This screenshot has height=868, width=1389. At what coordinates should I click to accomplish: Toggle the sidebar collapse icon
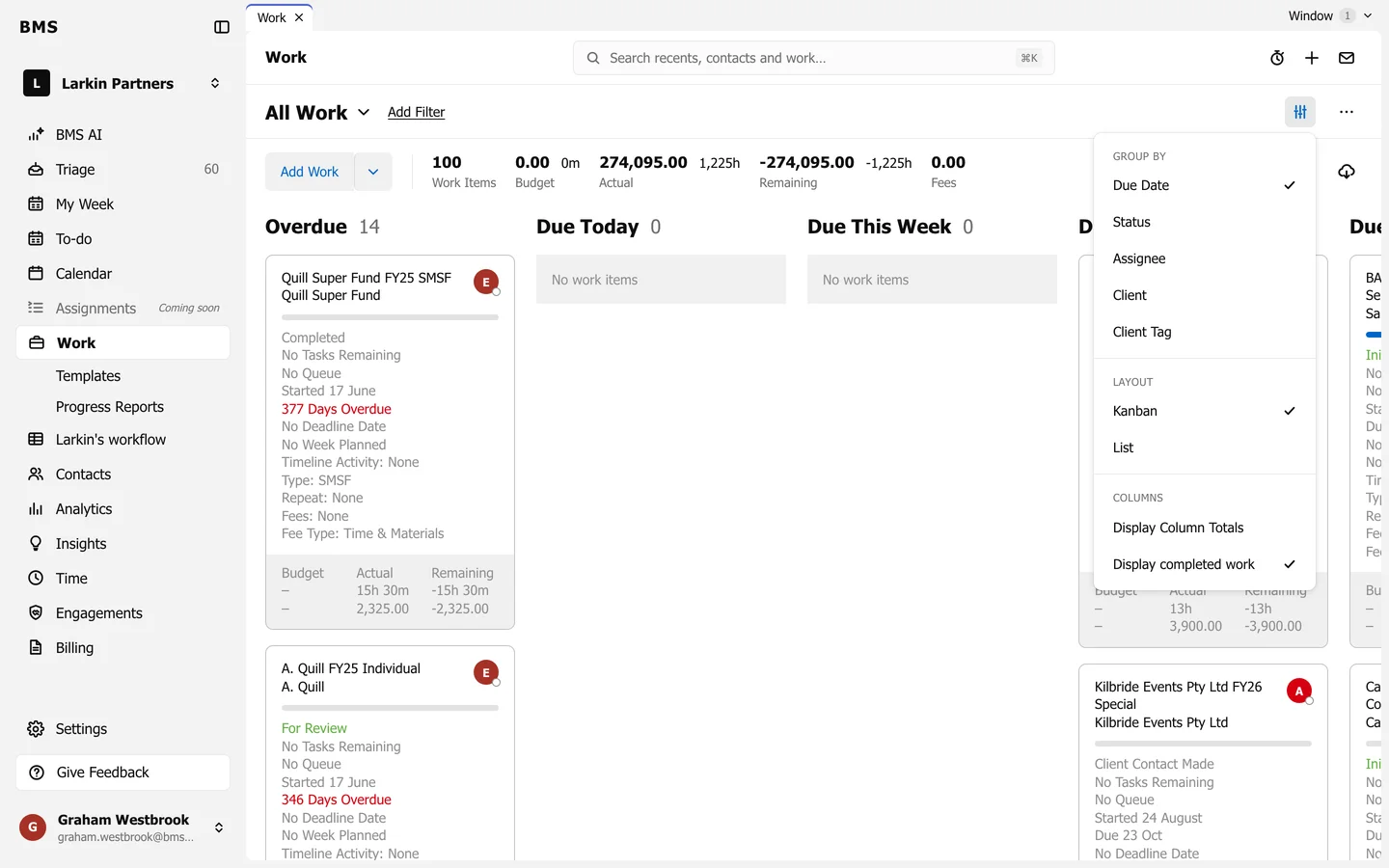[x=222, y=27]
